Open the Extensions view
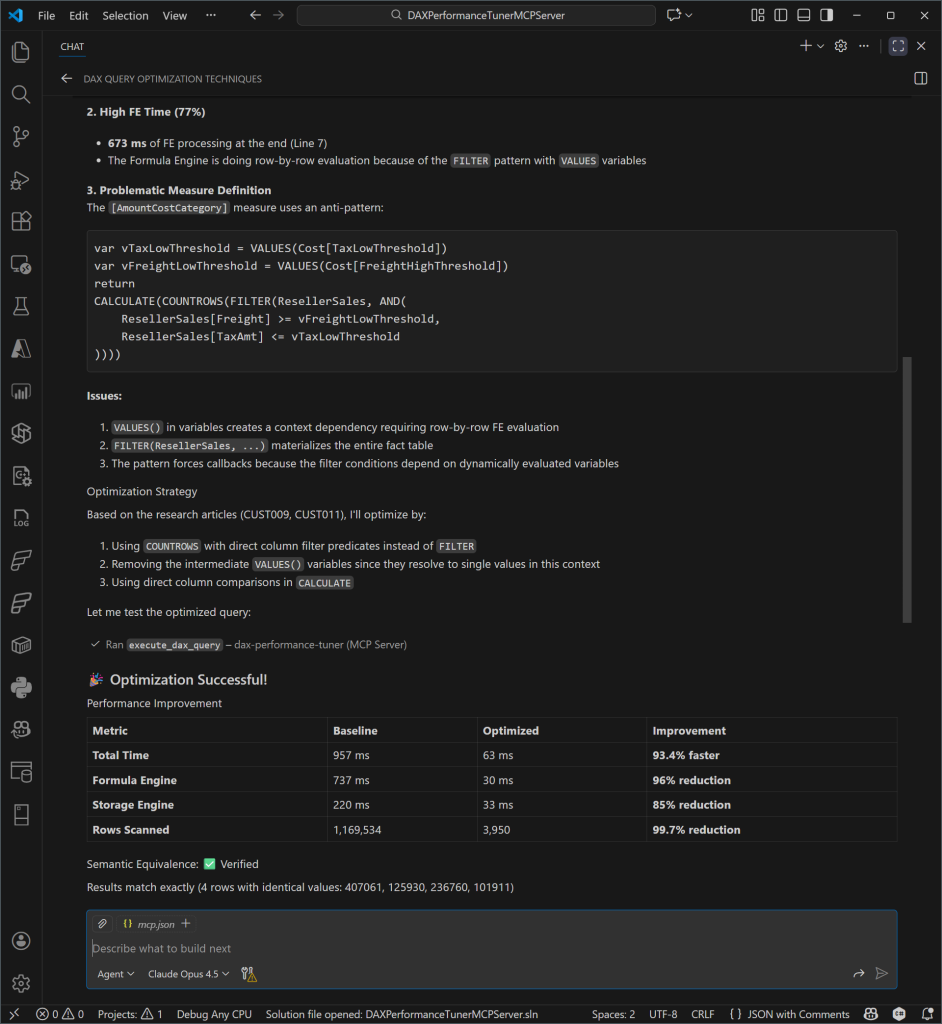Screen dimensions: 942x1024 20,222
